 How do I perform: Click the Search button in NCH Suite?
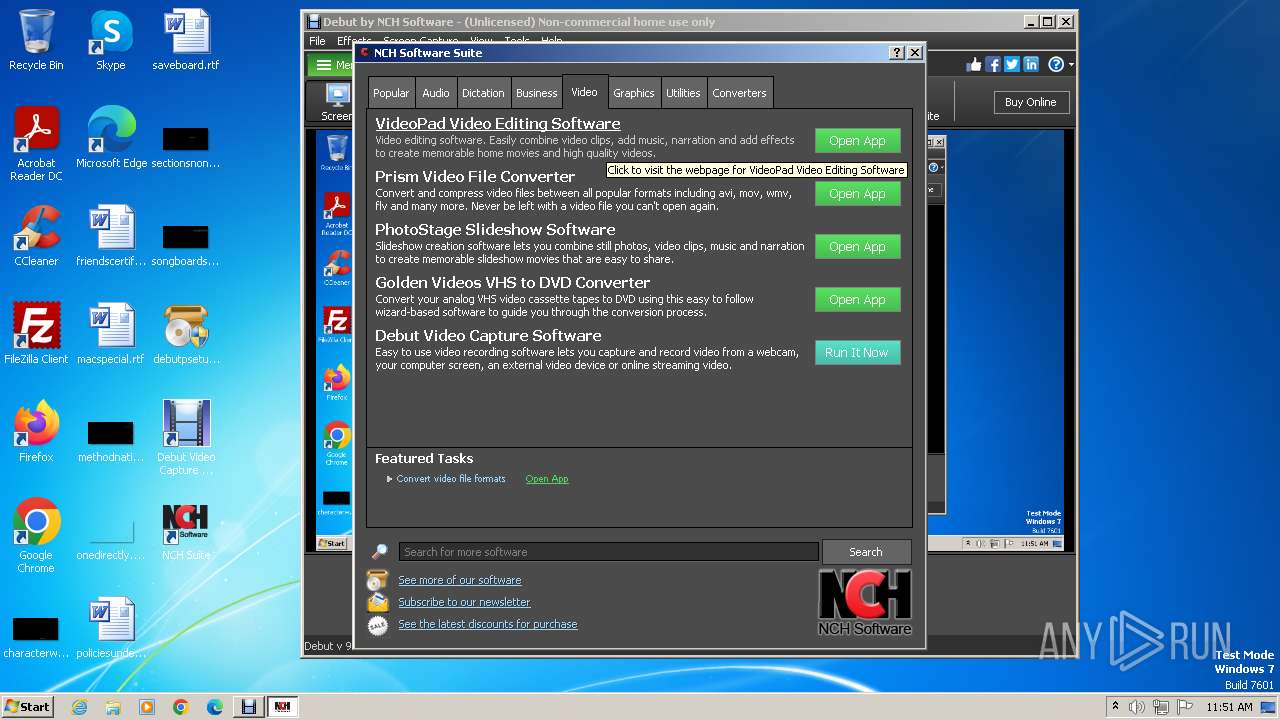tap(866, 552)
